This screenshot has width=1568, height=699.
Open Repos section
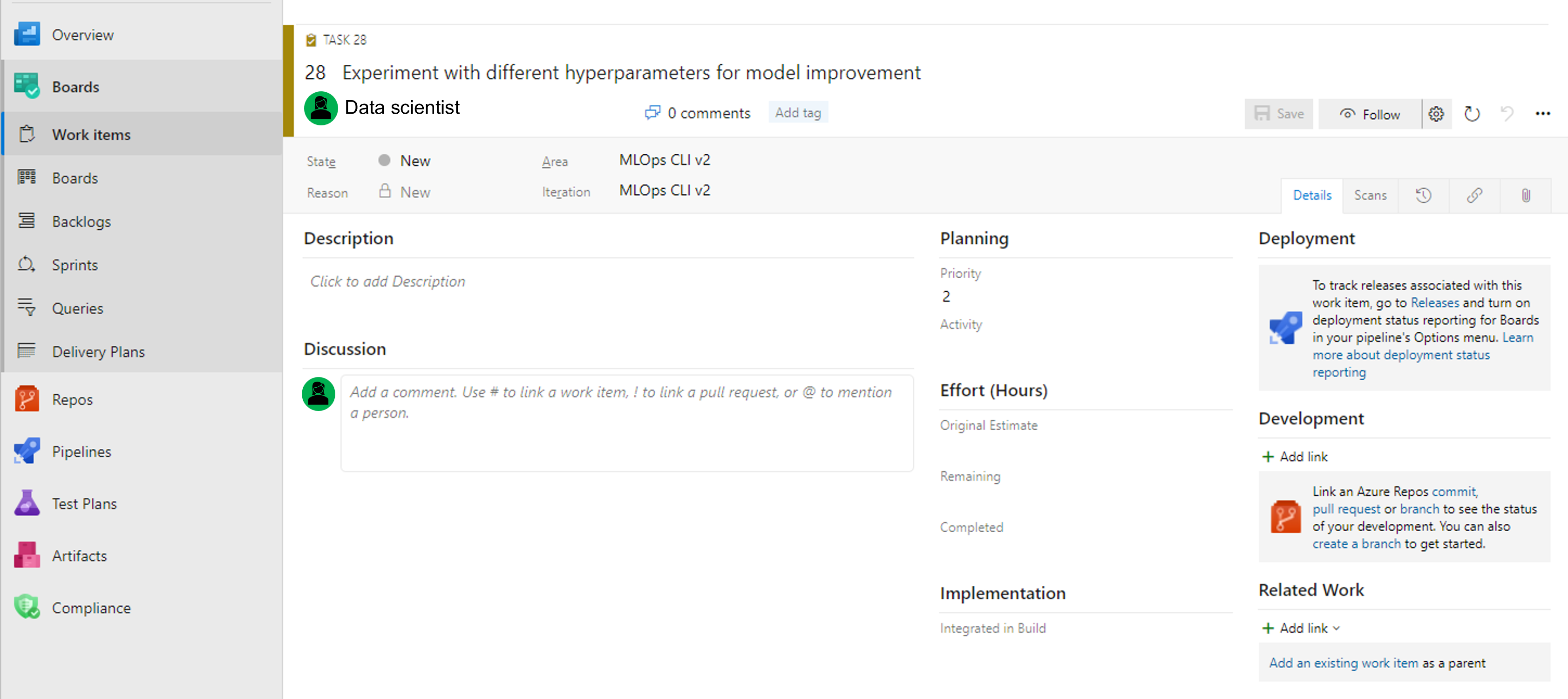[71, 400]
